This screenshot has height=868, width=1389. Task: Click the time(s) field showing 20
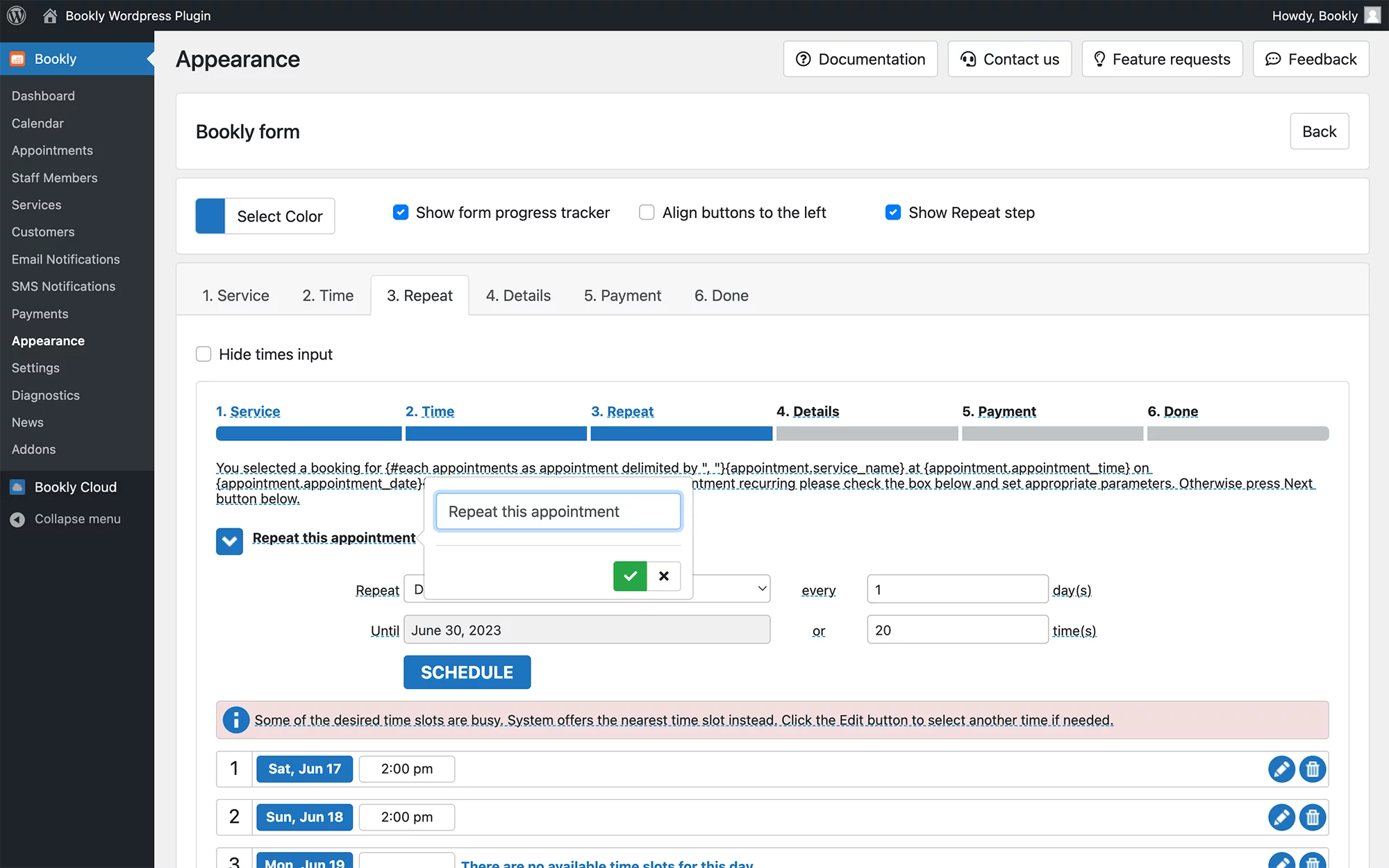coord(958,630)
